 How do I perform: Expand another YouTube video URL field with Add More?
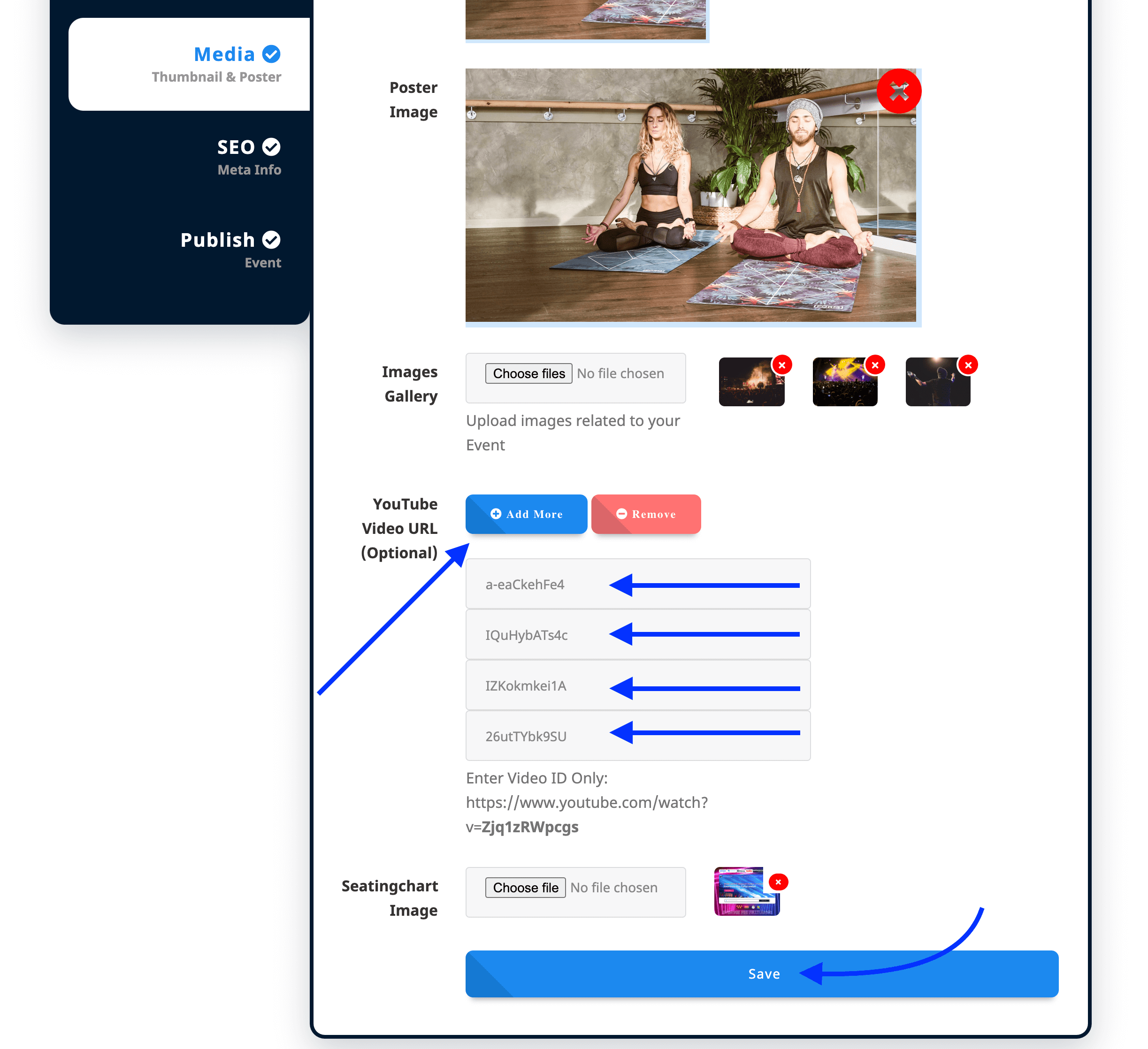pos(526,513)
